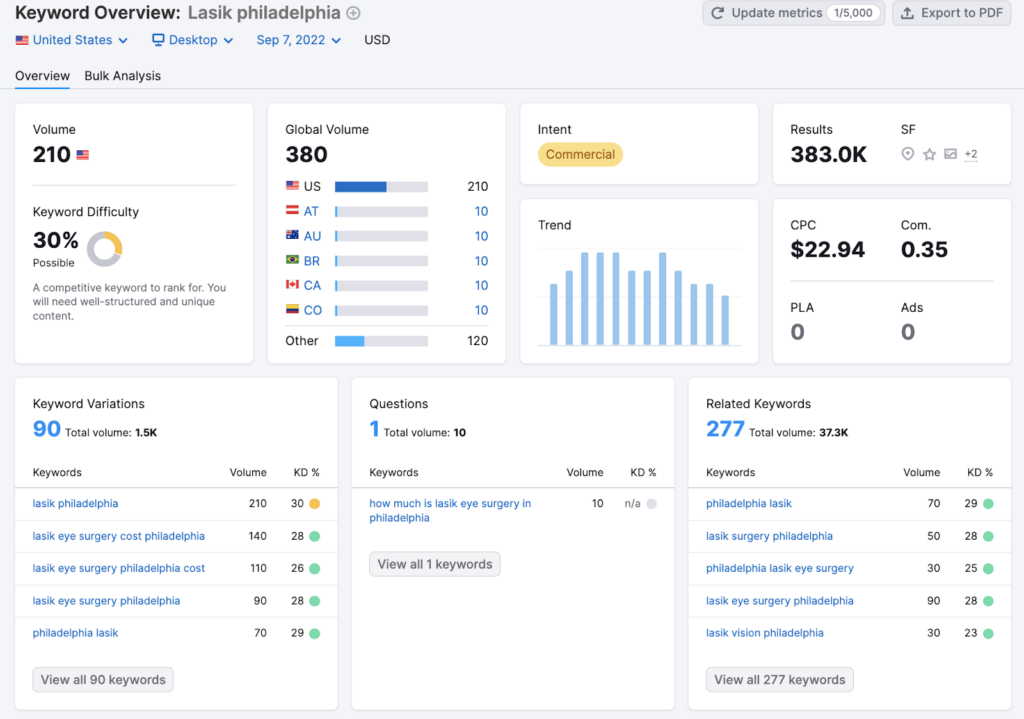Show the +2 additional SERP features
This screenshot has width=1024, height=719.
970,154
